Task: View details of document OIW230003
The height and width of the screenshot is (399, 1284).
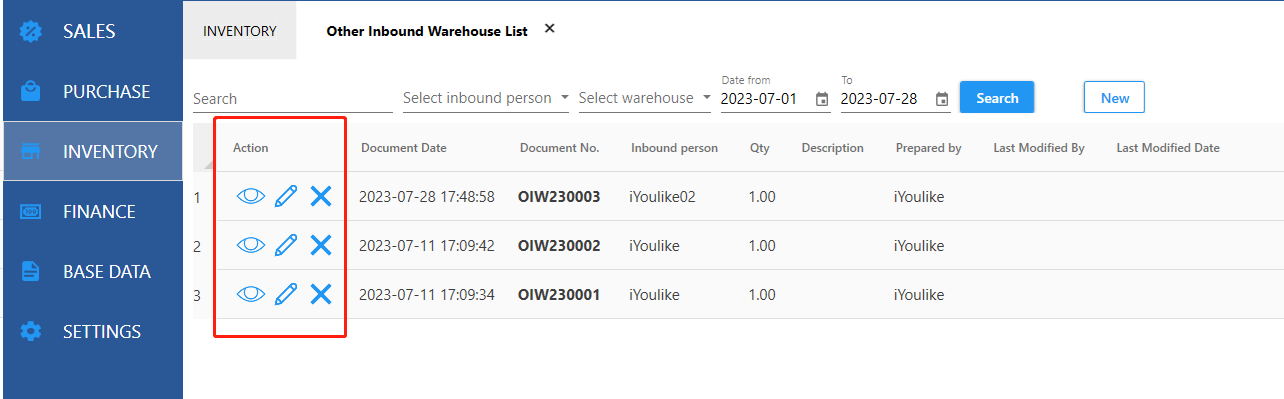Action: (x=251, y=197)
